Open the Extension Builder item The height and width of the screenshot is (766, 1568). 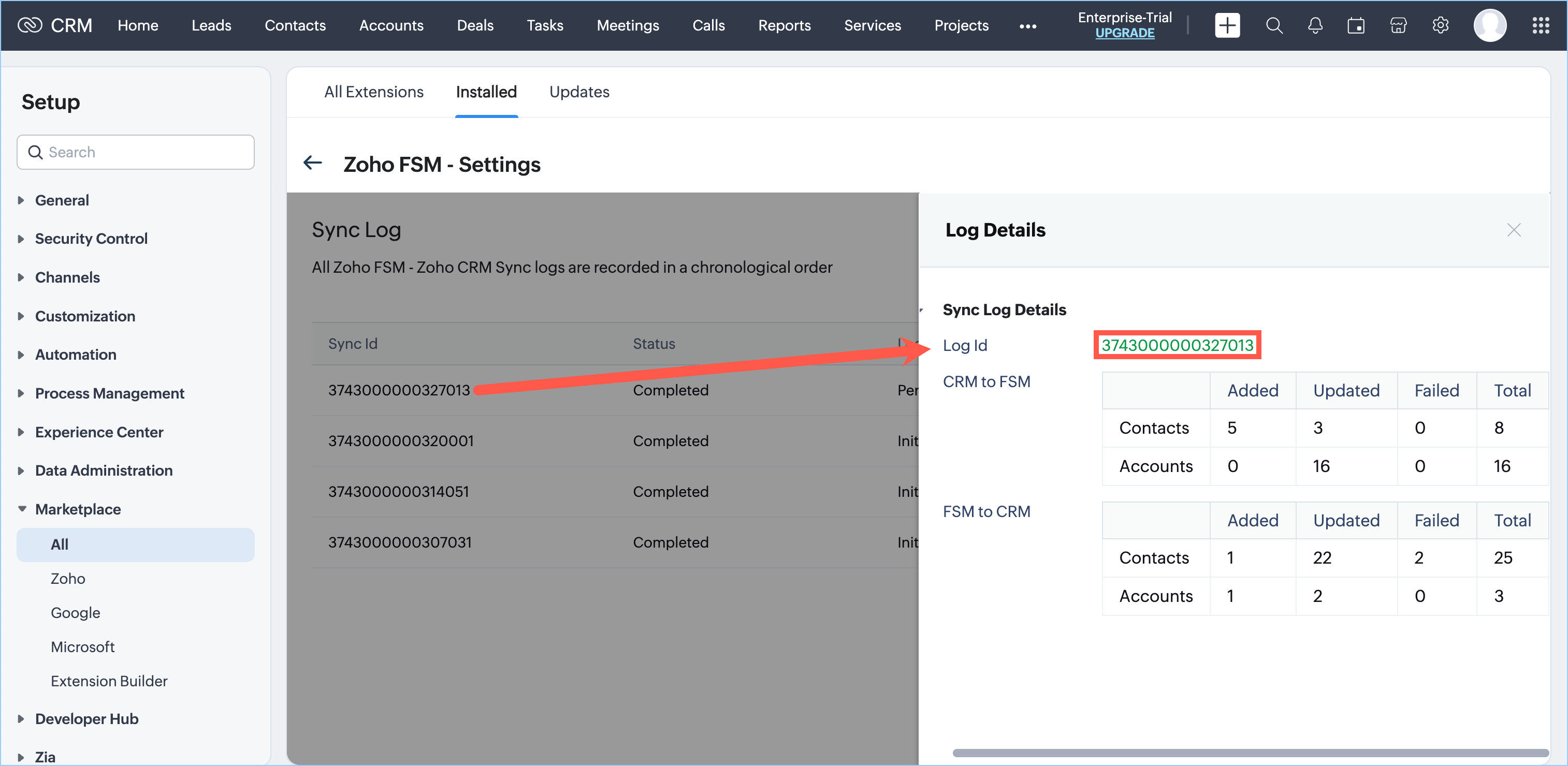coord(109,681)
